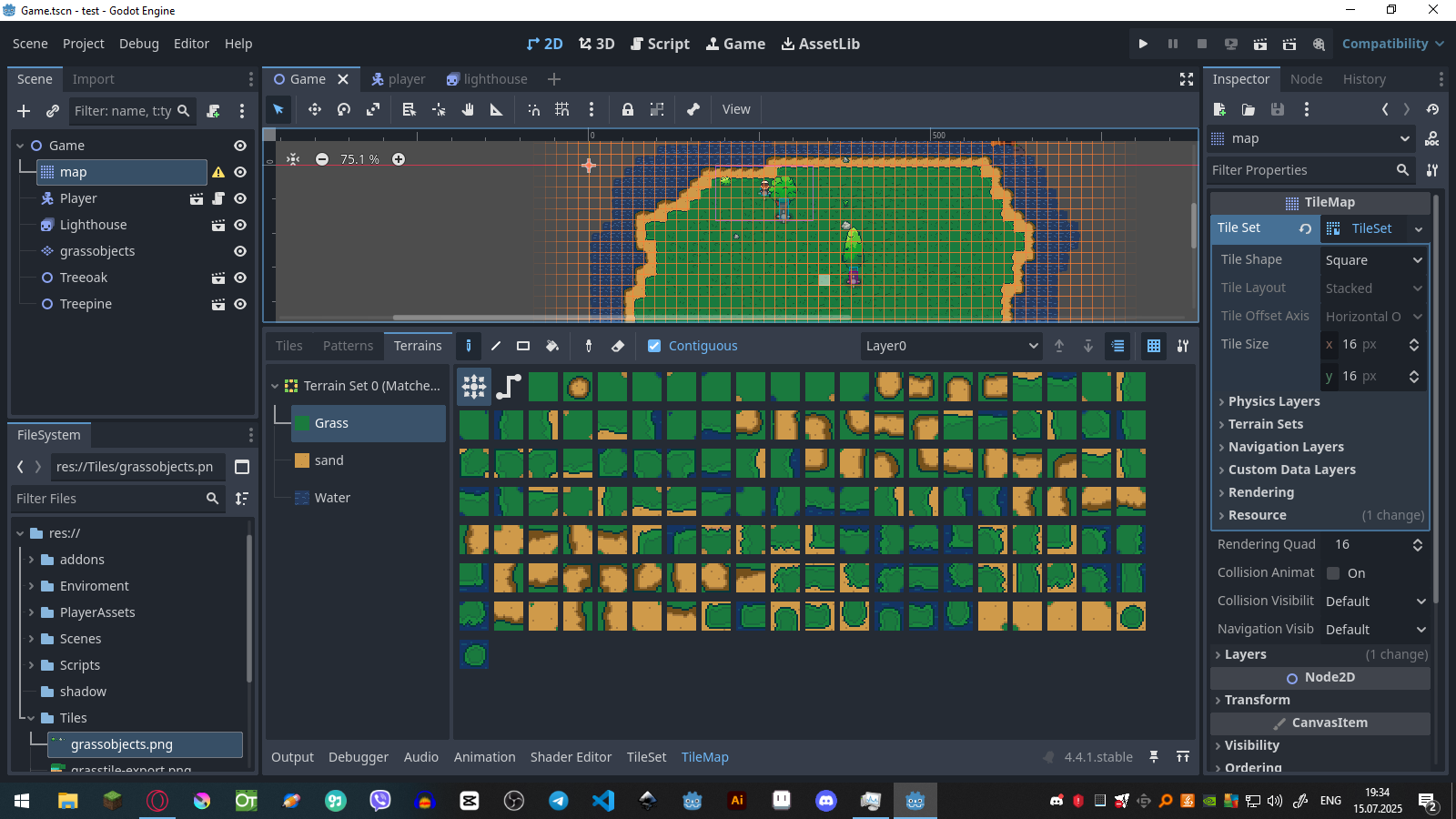Select the Rotate tool in the viewport toolbar
Screen dimensions: 1456x819
344,109
